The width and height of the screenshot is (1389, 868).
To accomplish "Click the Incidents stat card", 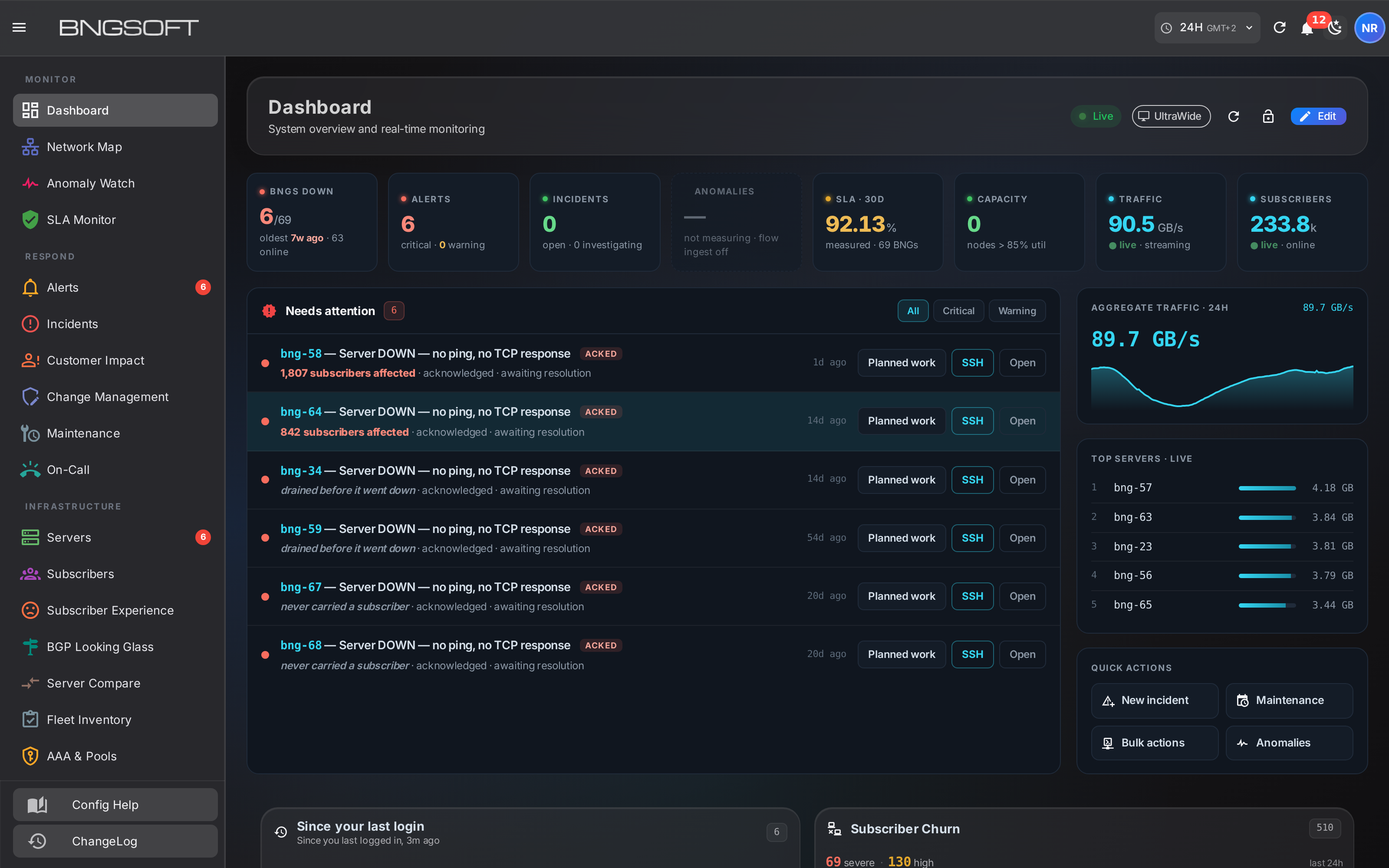I will pyautogui.click(x=595, y=222).
